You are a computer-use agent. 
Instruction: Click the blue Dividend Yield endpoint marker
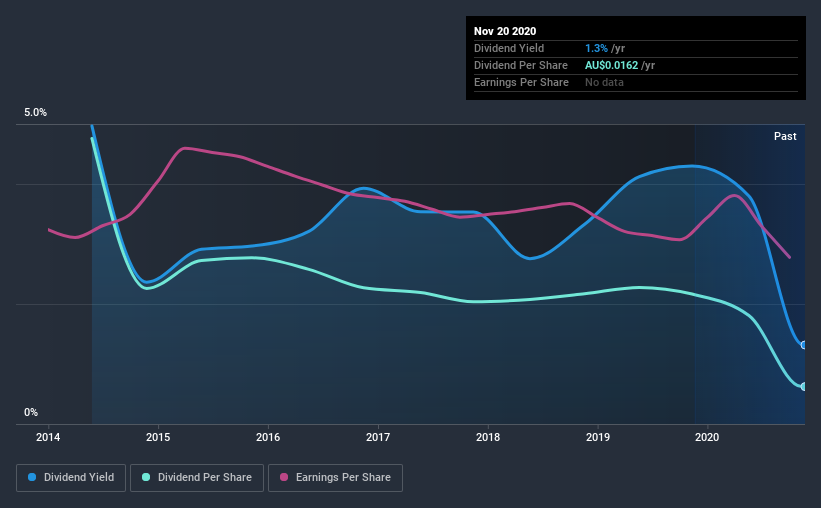click(803, 345)
